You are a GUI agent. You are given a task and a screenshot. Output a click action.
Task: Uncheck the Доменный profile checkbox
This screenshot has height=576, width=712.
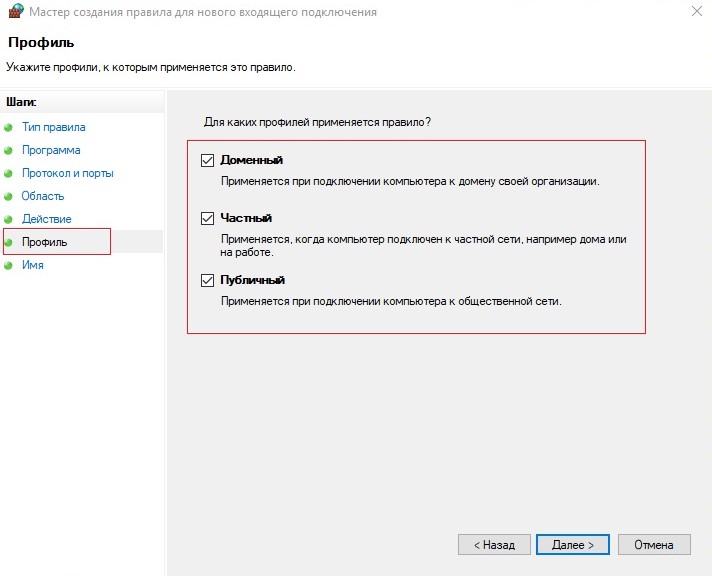(x=208, y=160)
